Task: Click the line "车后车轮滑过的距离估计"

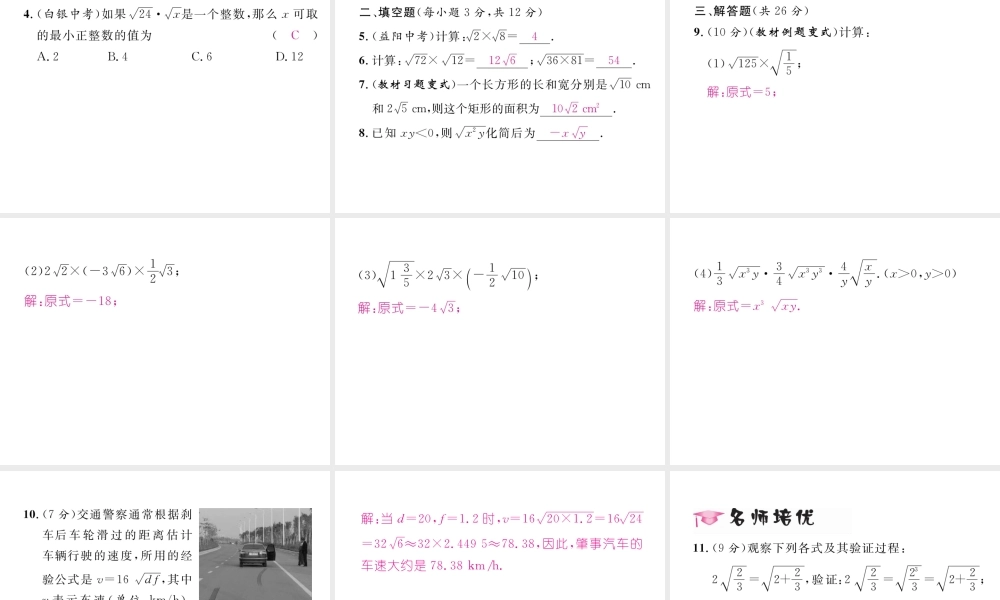Action: (x=117, y=535)
